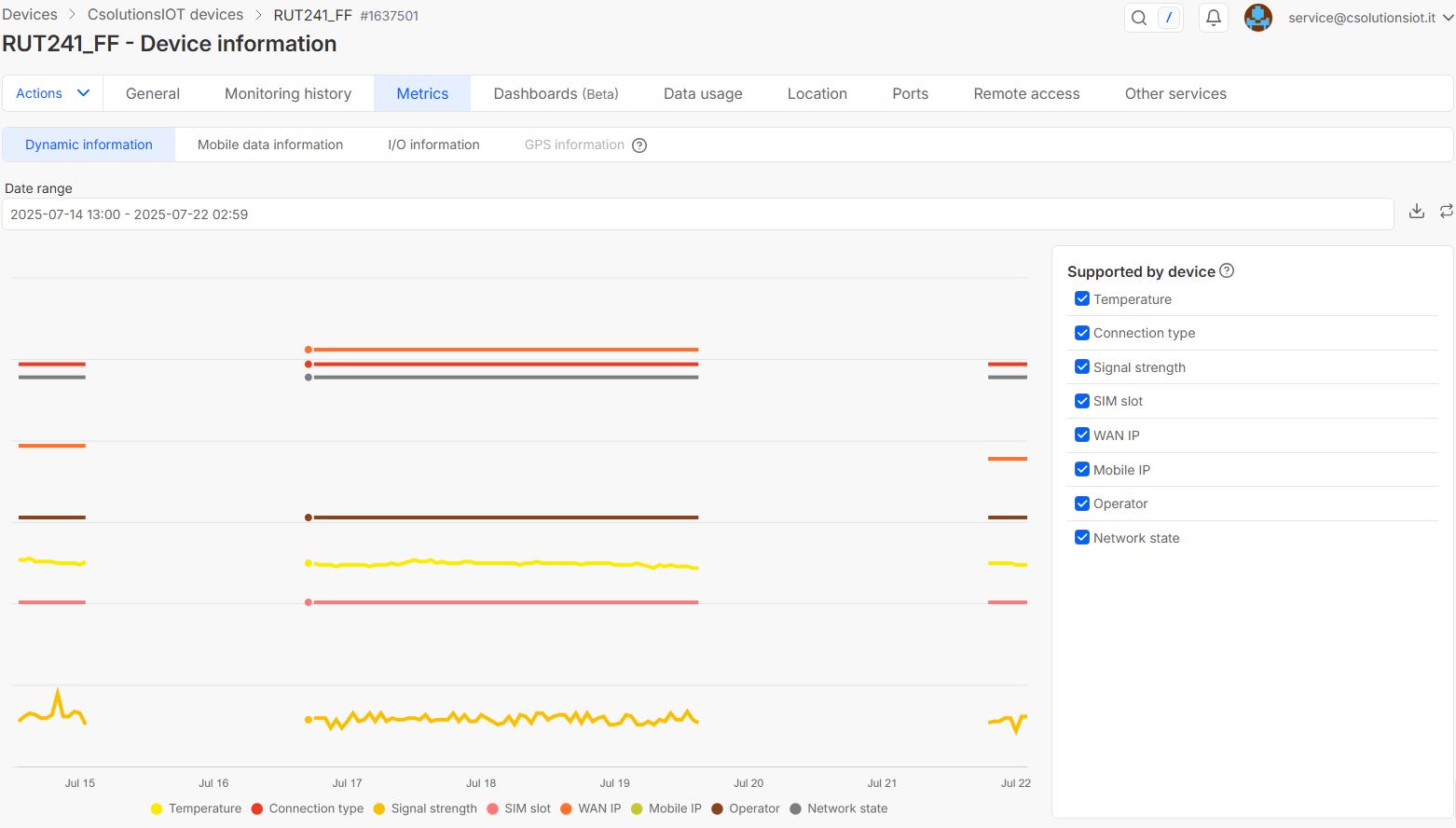1456x828 pixels.
Task: Select the Mobile data information tab
Action: pos(270,145)
